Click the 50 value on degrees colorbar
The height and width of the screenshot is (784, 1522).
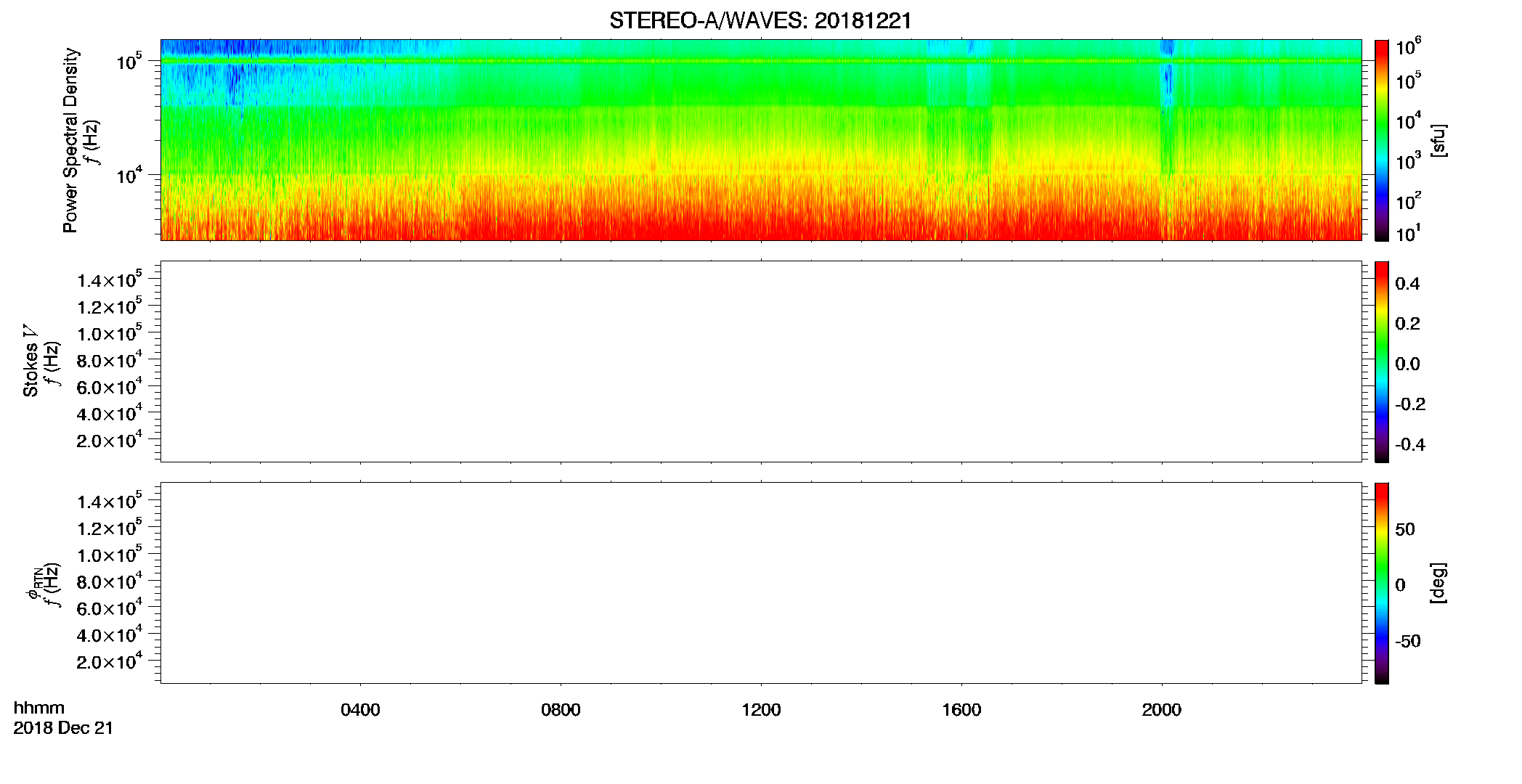click(1404, 529)
